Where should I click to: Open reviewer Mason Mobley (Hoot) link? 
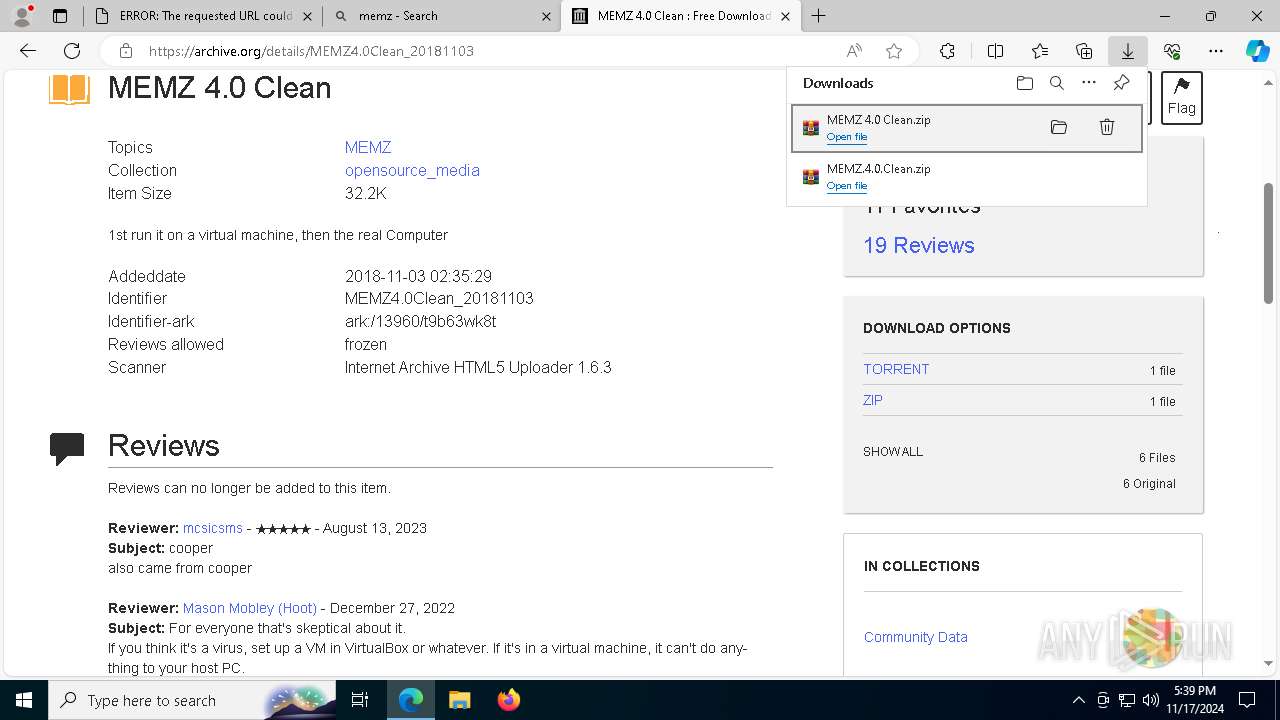[250, 608]
